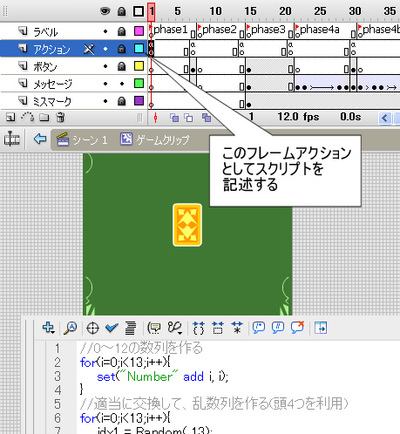Show or hide the script toolbox panel
Screen dimensions: 400x434
(320, 328)
